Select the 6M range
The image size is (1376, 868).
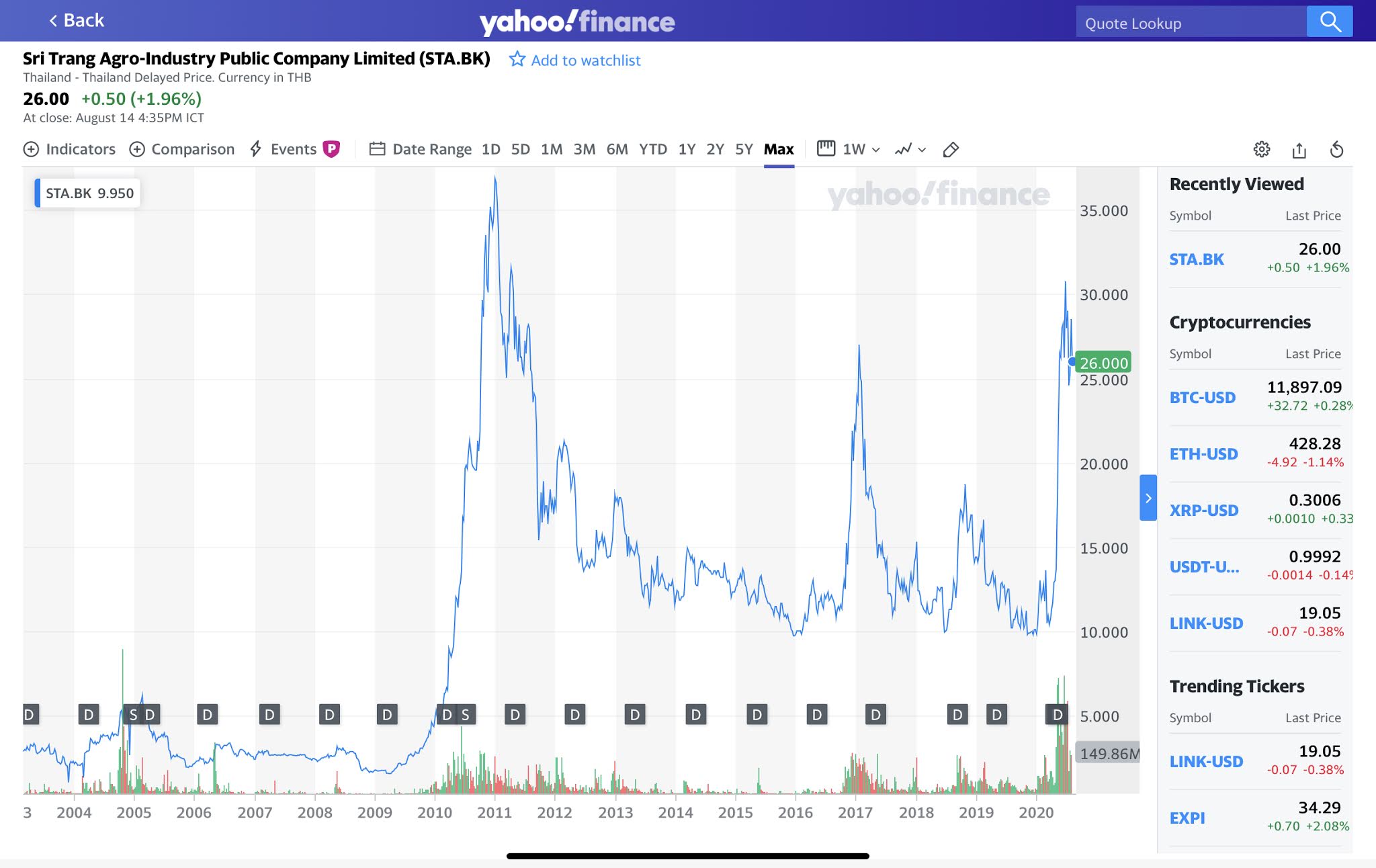[x=617, y=149]
